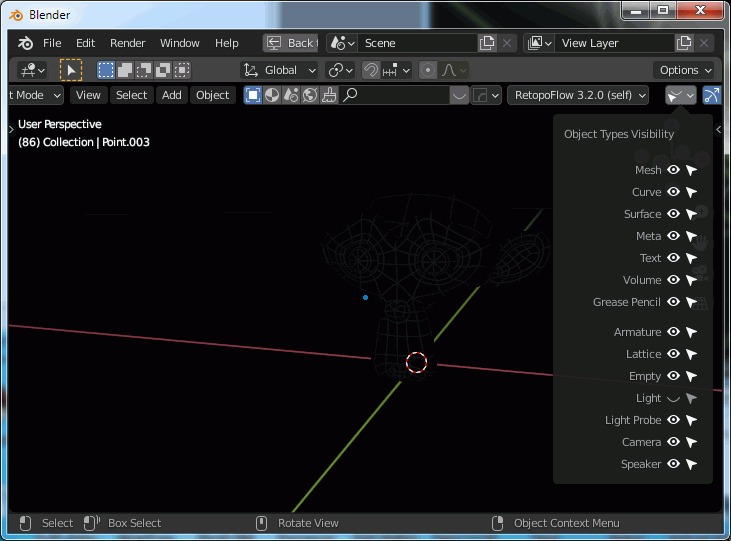
Task: Toggle Empty visibility eye
Action: [x=673, y=376]
